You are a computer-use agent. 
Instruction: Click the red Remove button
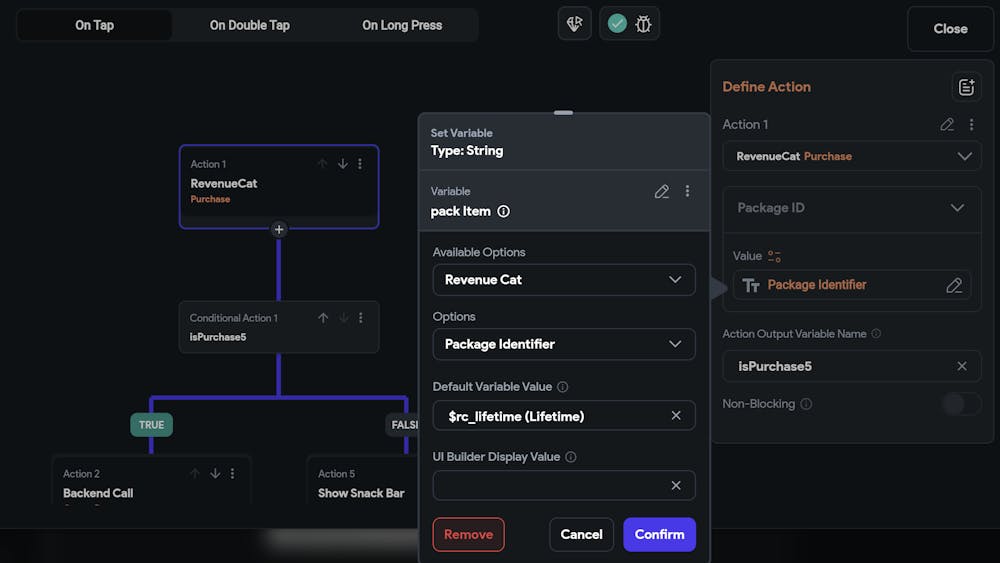468,534
